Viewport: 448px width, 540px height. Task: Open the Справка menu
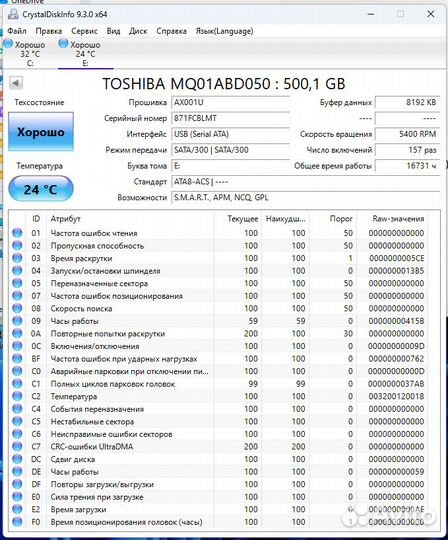[171, 31]
